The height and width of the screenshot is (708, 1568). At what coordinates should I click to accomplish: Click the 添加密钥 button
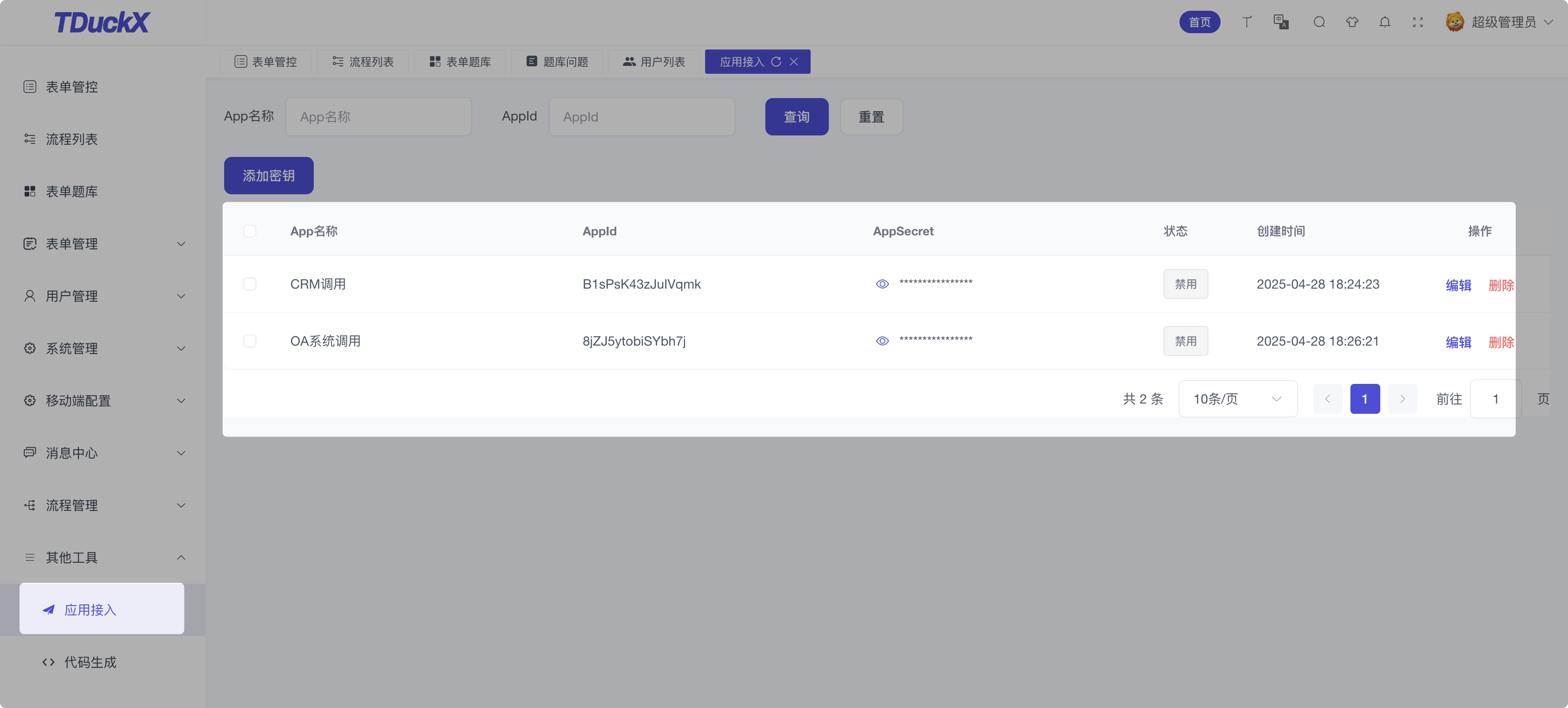[268, 176]
